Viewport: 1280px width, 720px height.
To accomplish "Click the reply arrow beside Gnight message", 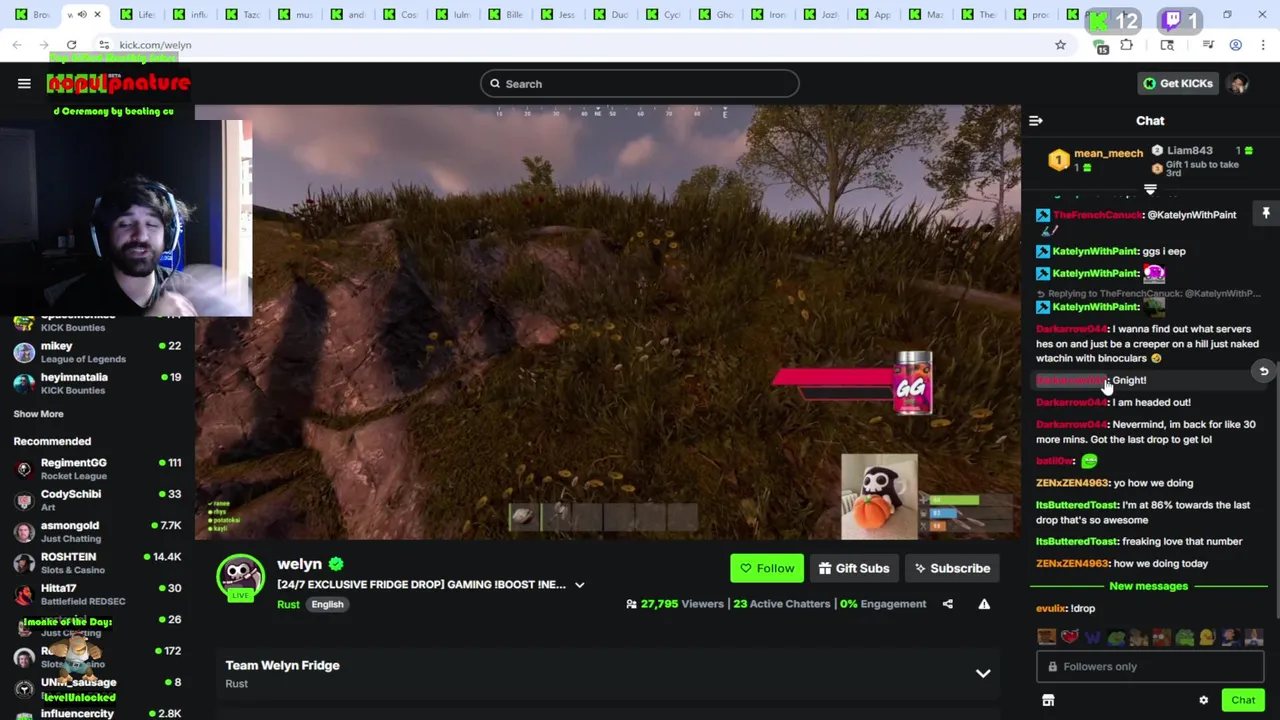I will coord(1264,372).
